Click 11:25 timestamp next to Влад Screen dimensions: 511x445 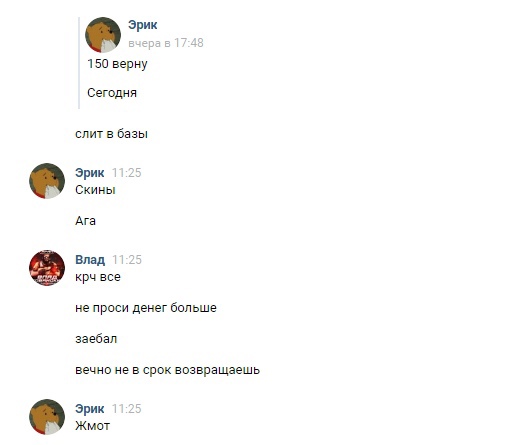pyautogui.click(x=127, y=260)
